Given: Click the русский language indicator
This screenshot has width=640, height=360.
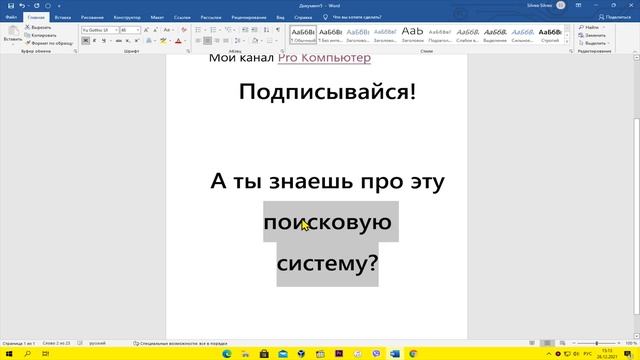Looking at the screenshot, I should tap(97, 343).
